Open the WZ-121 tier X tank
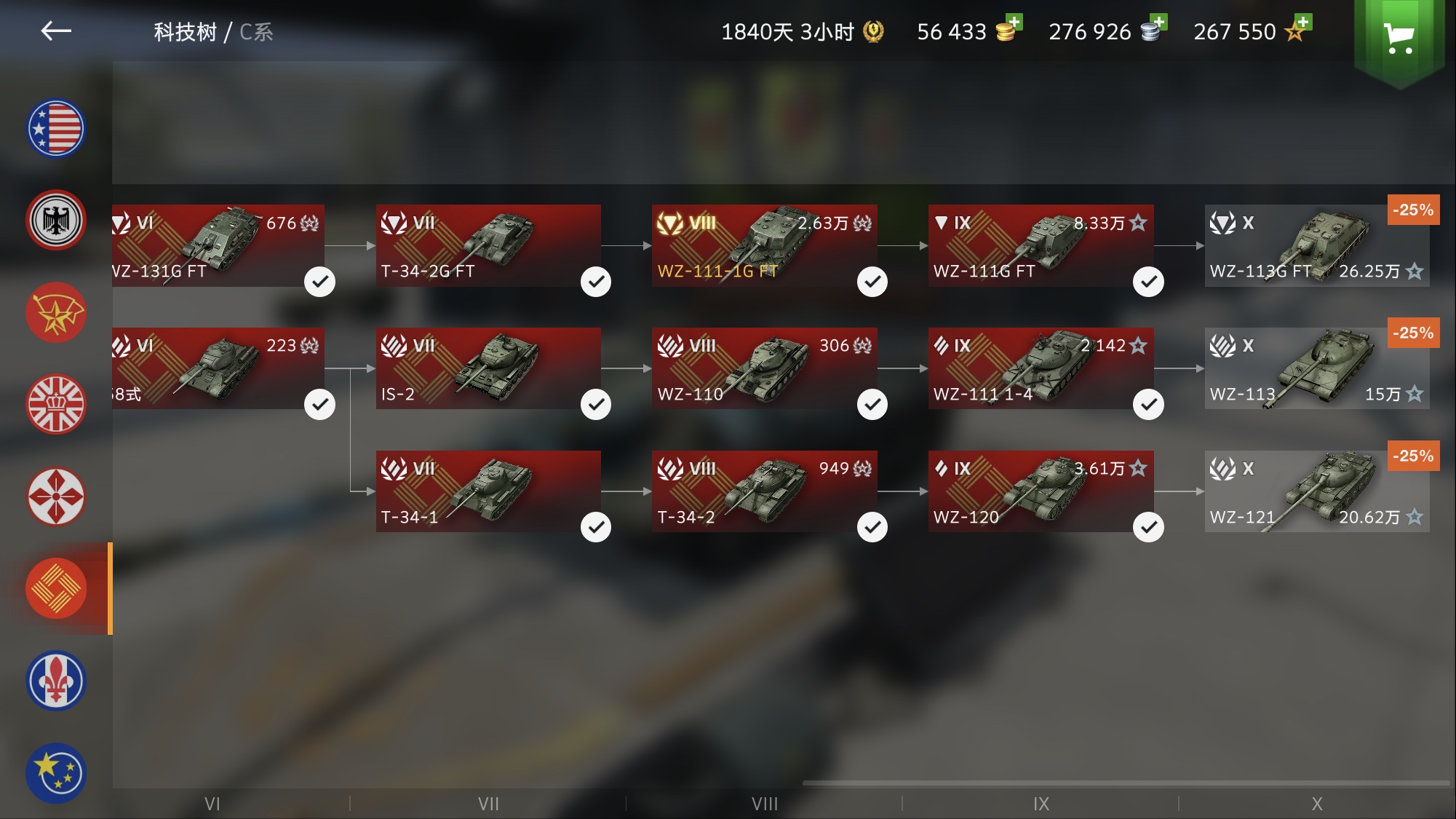 (x=1317, y=491)
